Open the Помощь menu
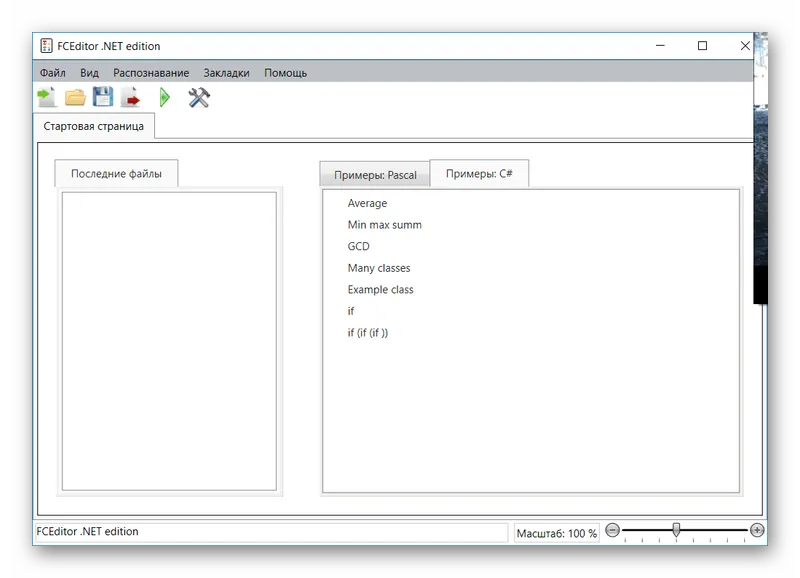Image resolution: width=800 pixels, height=578 pixels. coord(285,73)
